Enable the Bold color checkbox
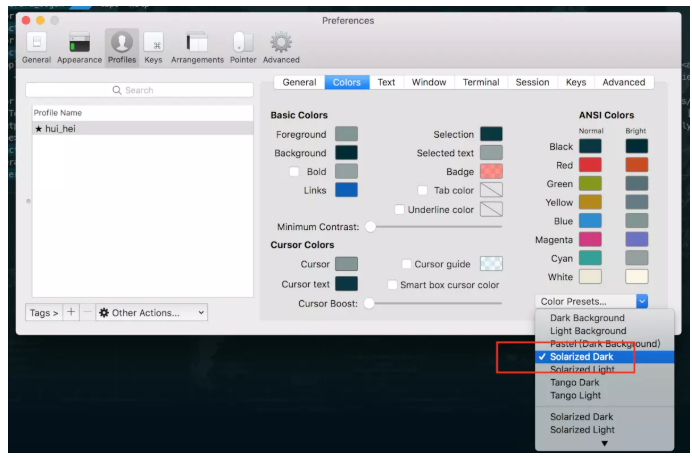Screen dimensions: 692x458 click(x=294, y=172)
